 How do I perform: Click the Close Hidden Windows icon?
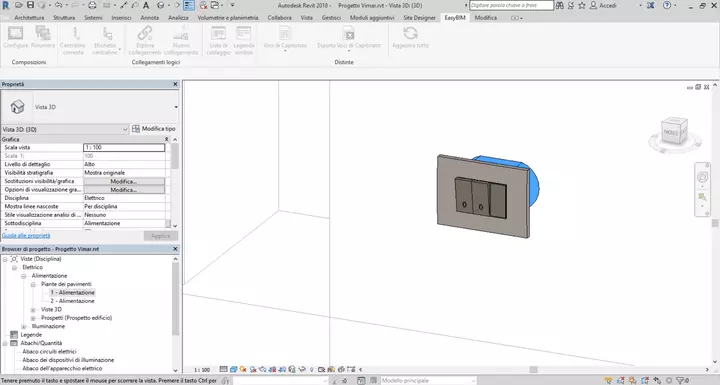(203, 6)
